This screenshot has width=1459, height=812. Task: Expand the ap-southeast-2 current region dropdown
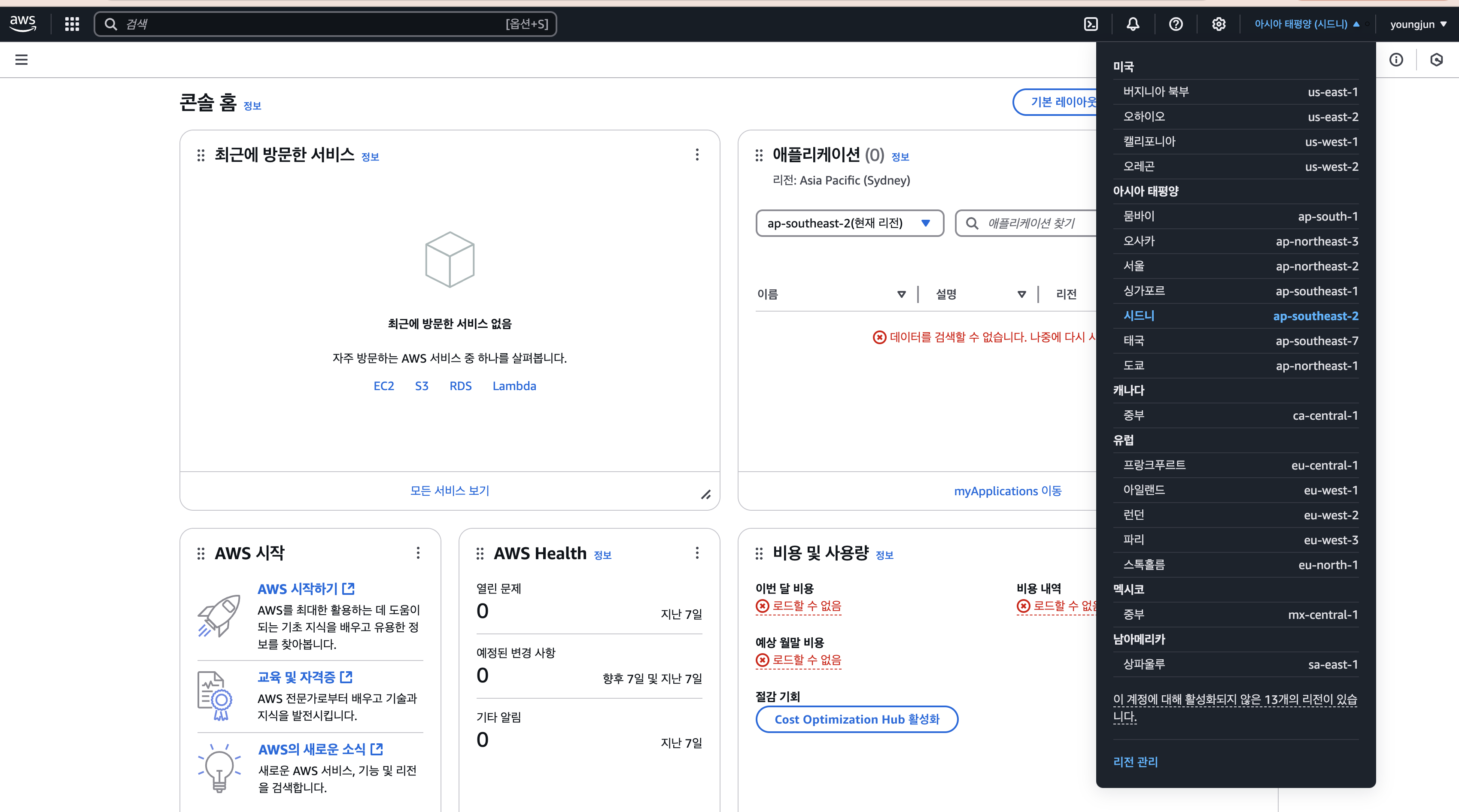pyautogui.click(x=850, y=223)
